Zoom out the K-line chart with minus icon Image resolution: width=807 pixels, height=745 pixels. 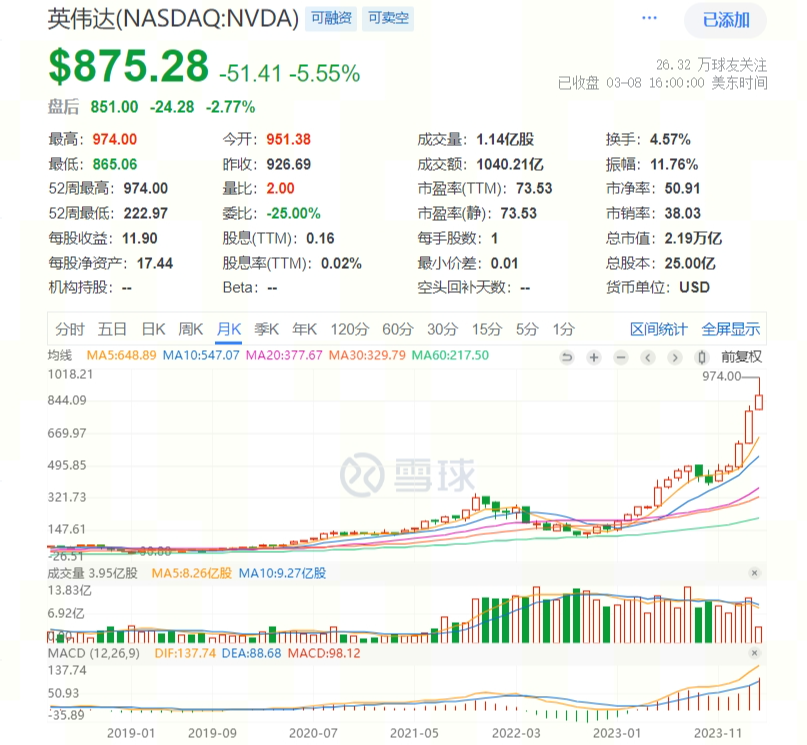pos(621,357)
